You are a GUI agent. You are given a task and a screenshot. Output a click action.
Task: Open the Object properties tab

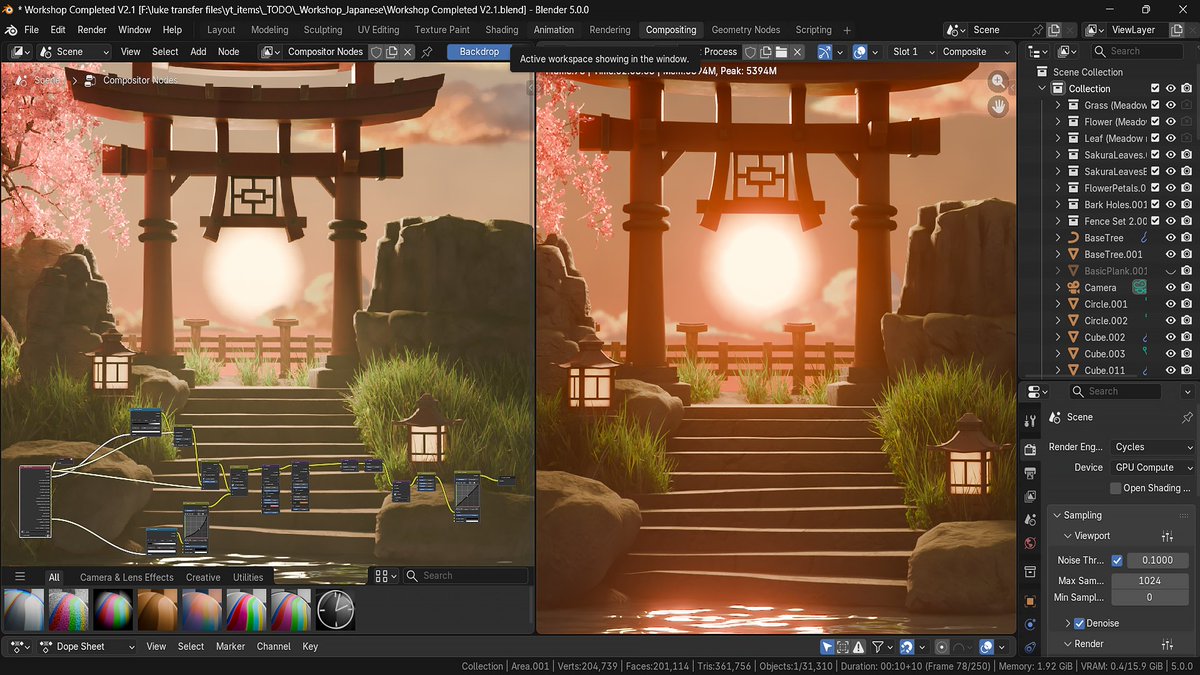tap(1030, 601)
